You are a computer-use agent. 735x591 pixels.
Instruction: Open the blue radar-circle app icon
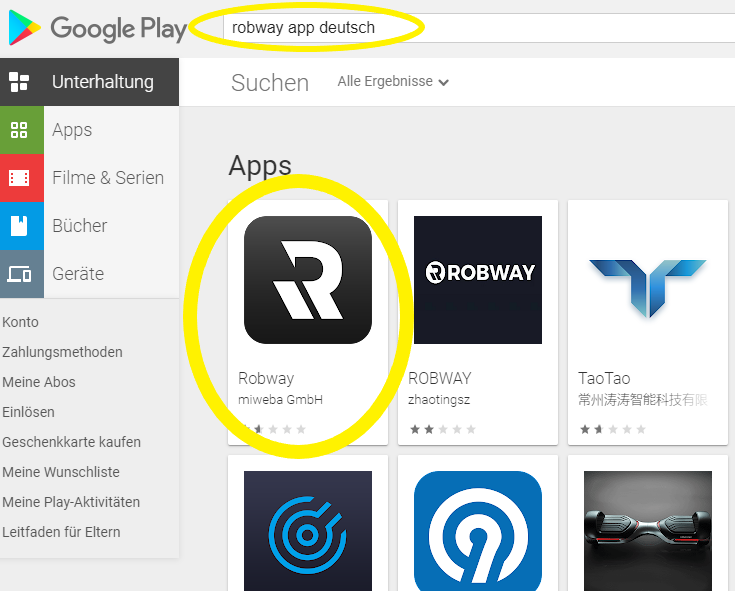coord(308,531)
